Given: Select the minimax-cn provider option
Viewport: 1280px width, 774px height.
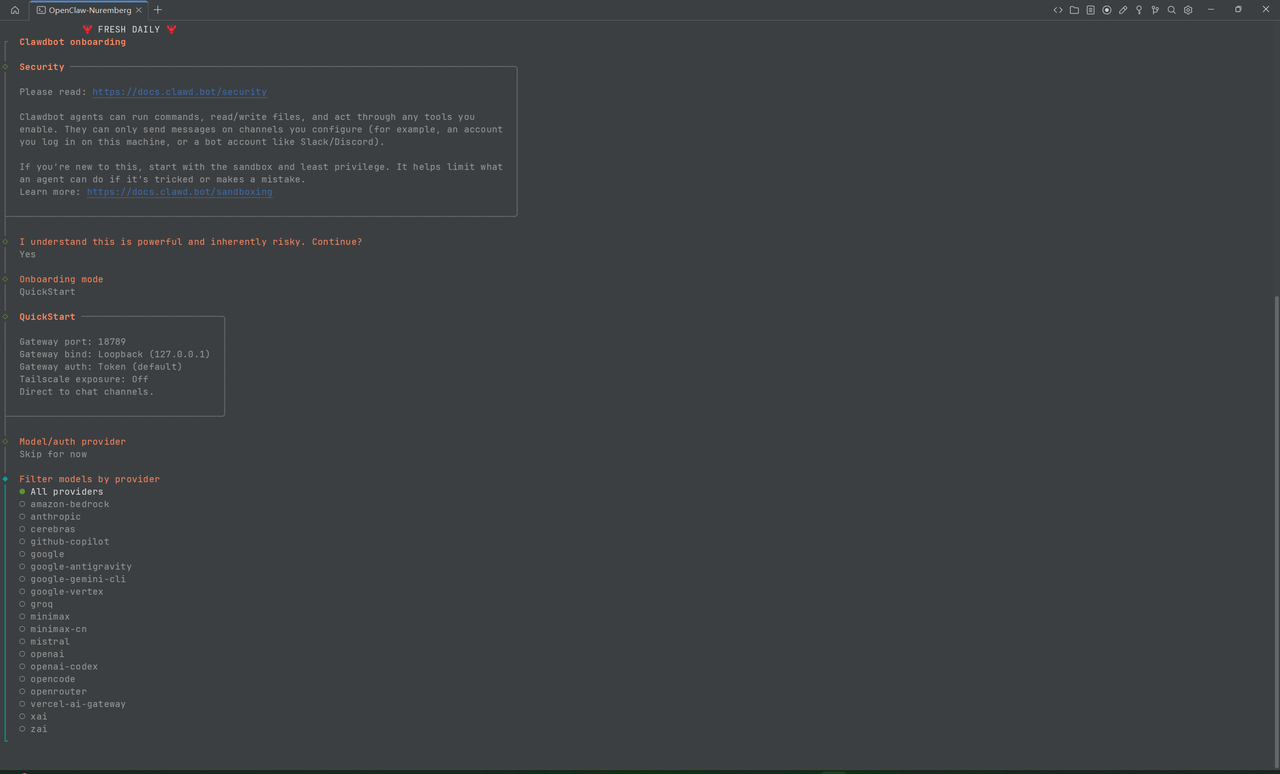Looking at the screenshot, I should point(53,629).
